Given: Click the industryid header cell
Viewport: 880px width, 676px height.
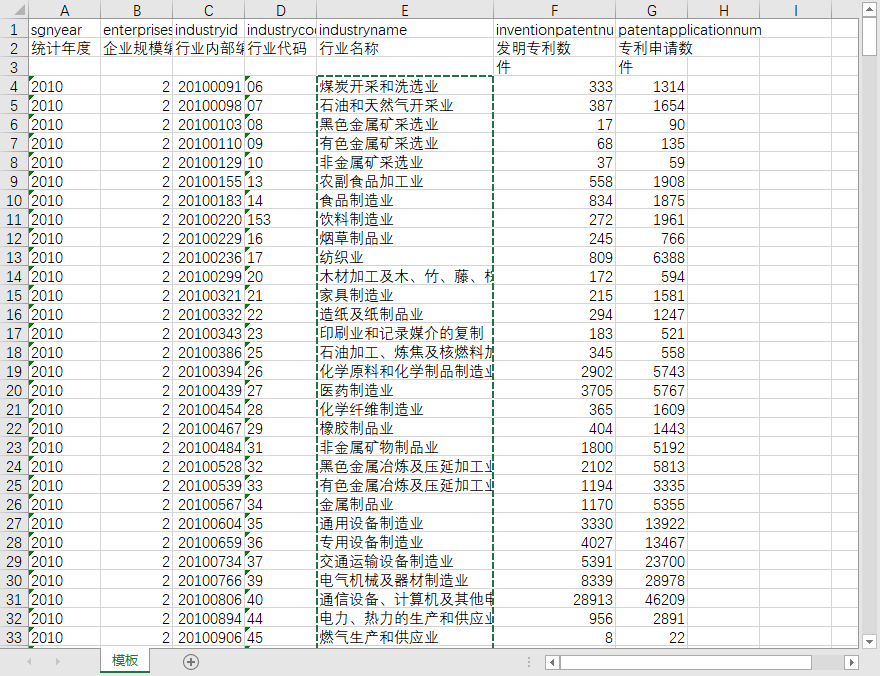Looking at the screenshot, I should pos(208,29).
